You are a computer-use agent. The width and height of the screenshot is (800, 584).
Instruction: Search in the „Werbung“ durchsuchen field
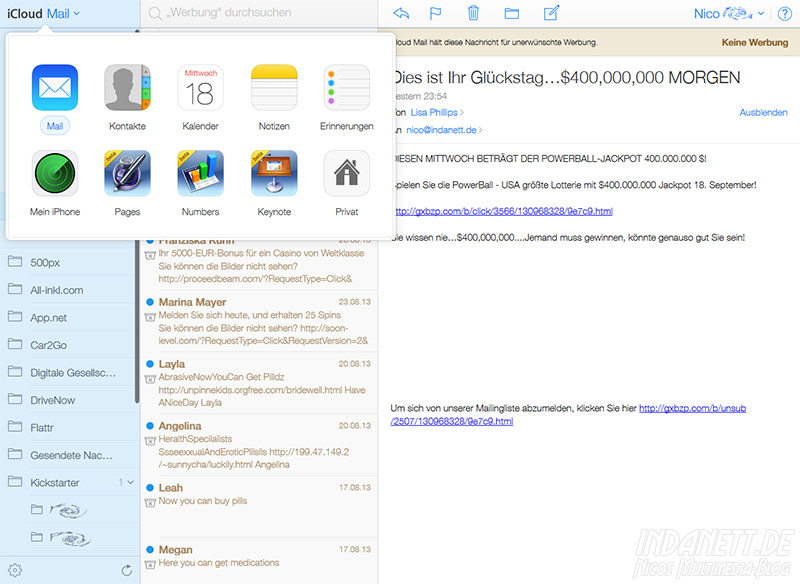259,13
